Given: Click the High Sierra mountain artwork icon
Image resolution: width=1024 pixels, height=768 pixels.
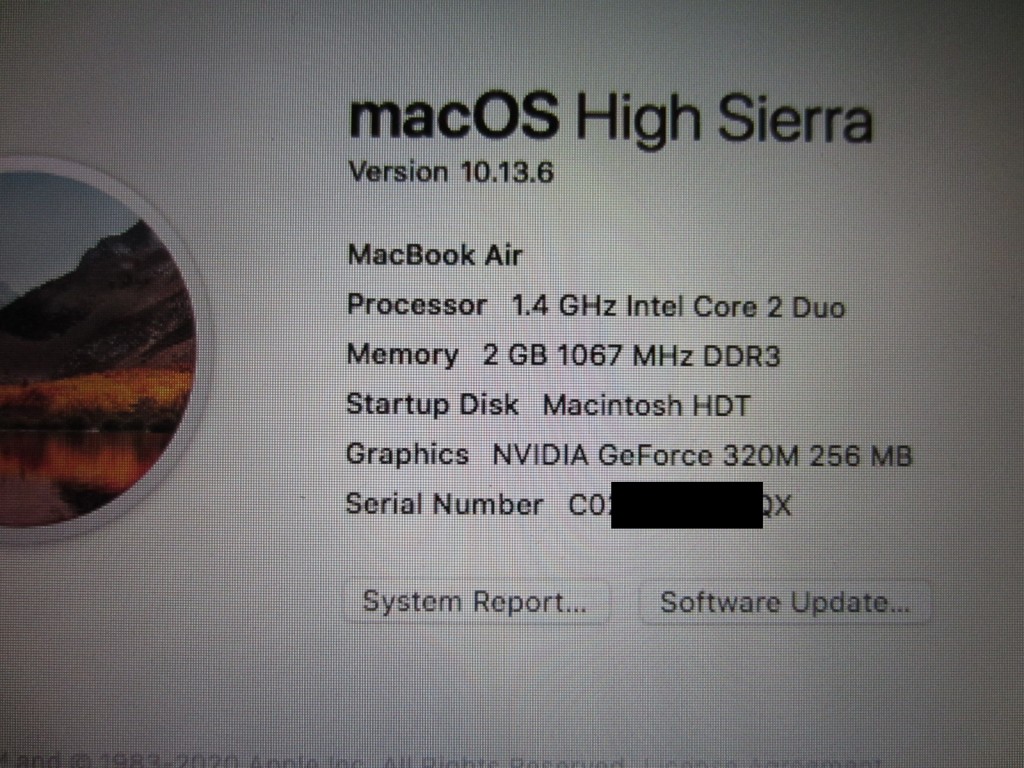Looking at the screenshot, I should click(x=91, y=349).
